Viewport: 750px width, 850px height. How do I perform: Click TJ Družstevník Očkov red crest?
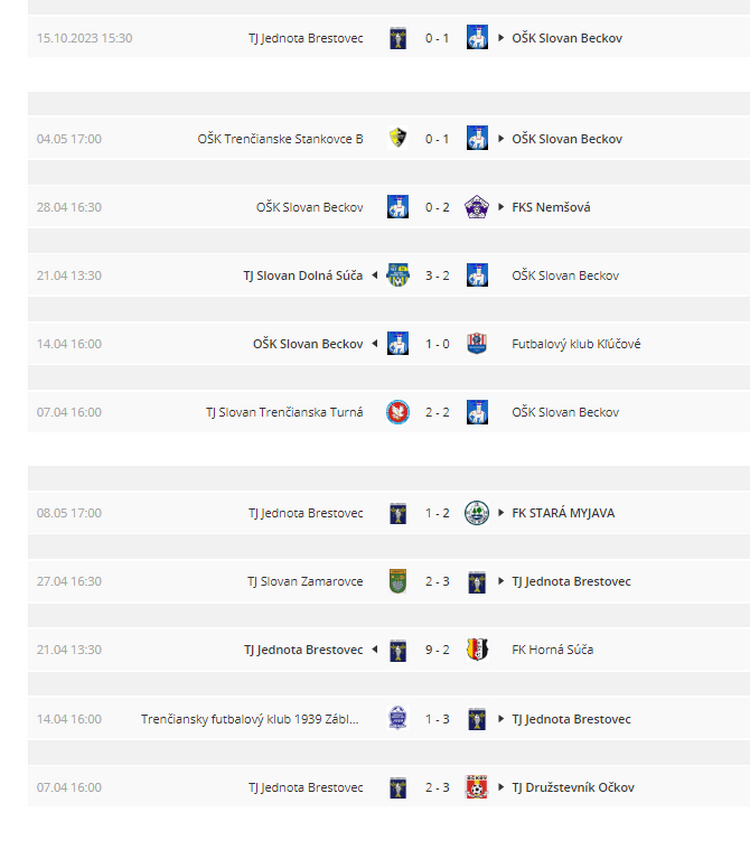tap(477, 787)
